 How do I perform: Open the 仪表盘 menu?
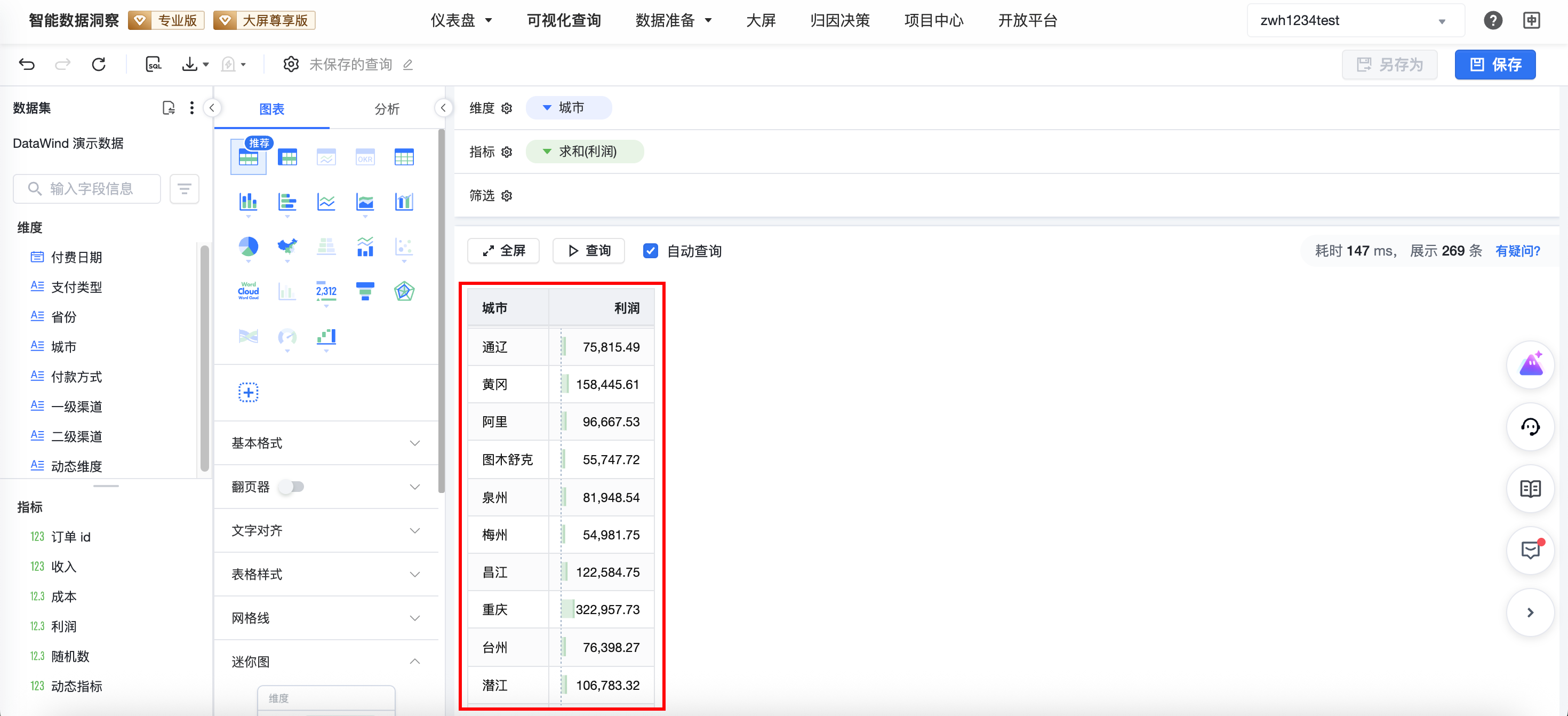(x=461, y=21)
